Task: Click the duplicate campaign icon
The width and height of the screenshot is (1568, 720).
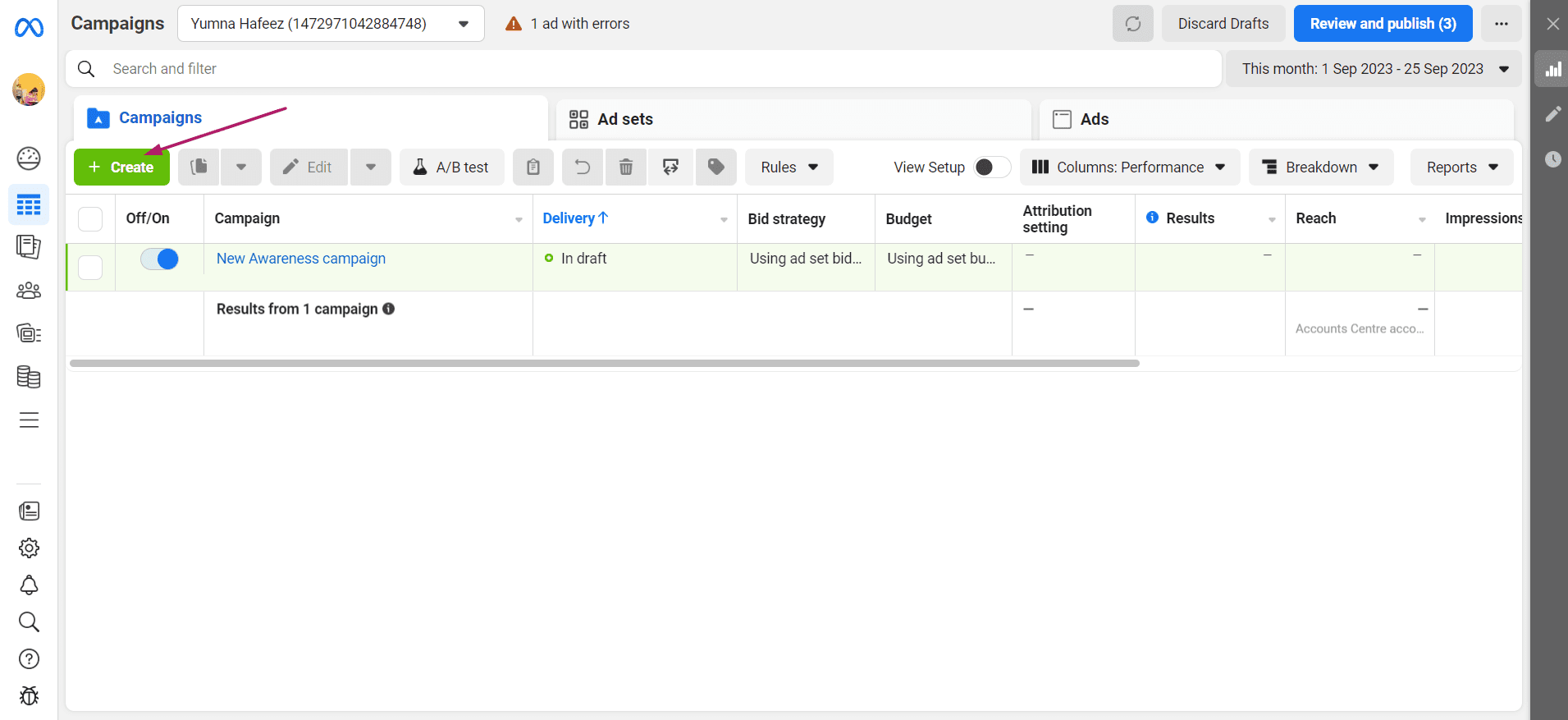Action: point(199,167)
